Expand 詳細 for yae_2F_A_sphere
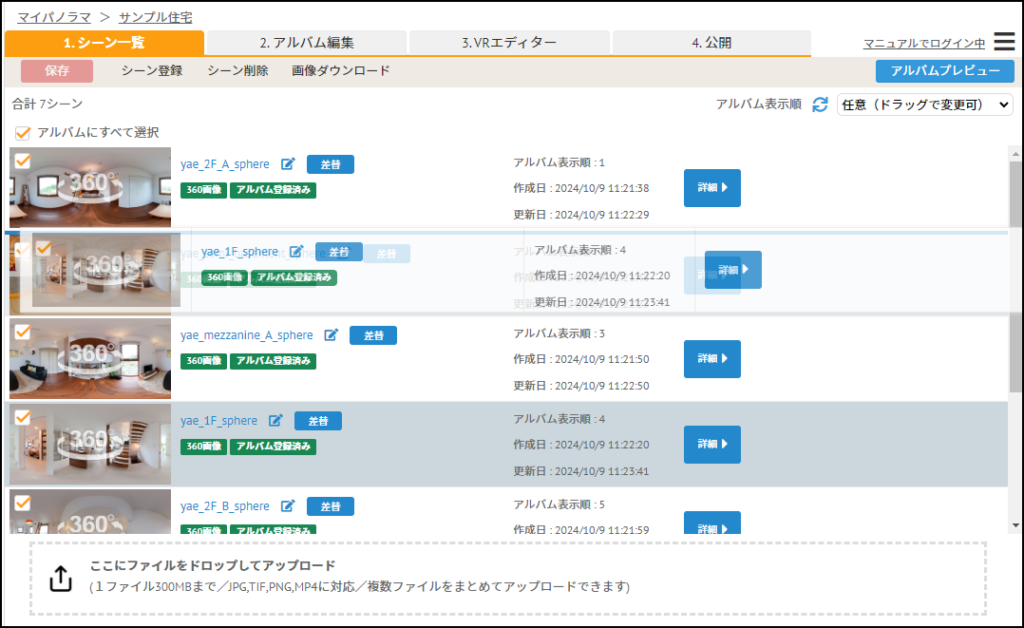Screen dimensions: 1024x628 [712, 188]
